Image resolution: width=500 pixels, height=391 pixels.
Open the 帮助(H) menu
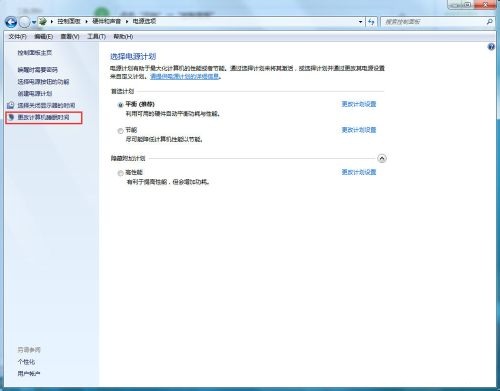pyautogui.click(x=123, y=37)
